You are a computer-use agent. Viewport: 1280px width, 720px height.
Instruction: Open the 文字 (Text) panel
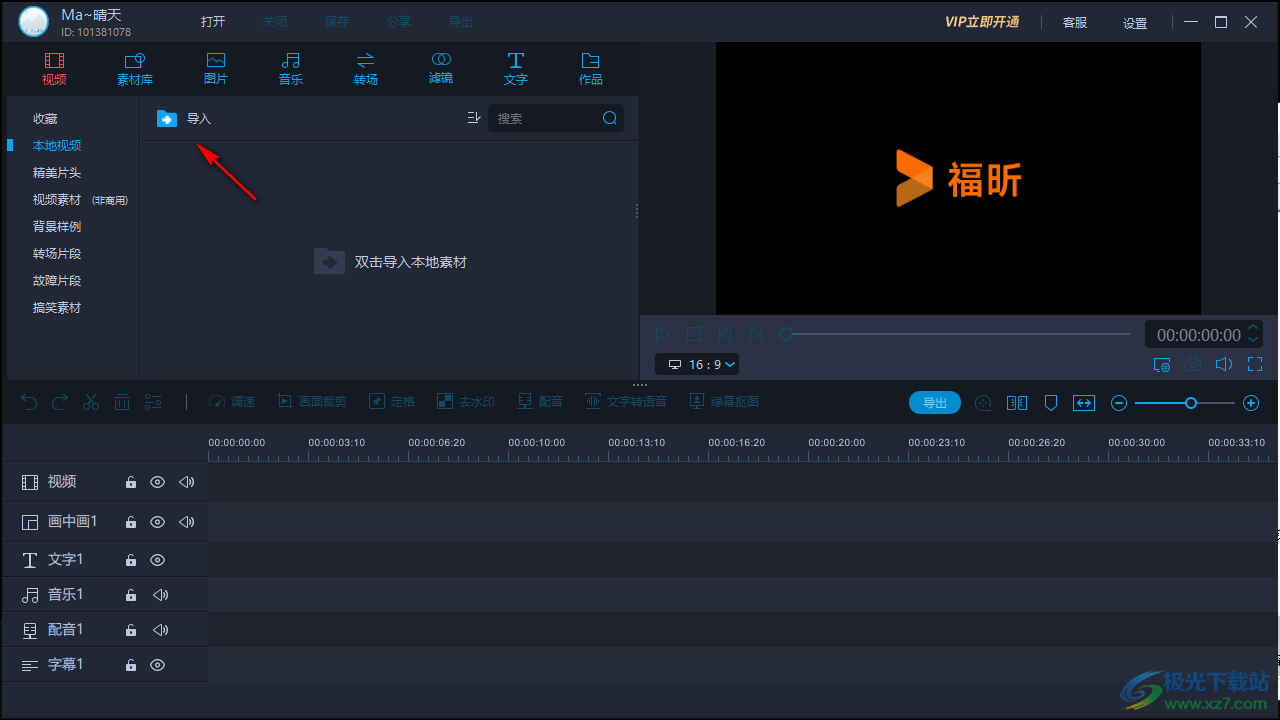[x=515, y=68]
